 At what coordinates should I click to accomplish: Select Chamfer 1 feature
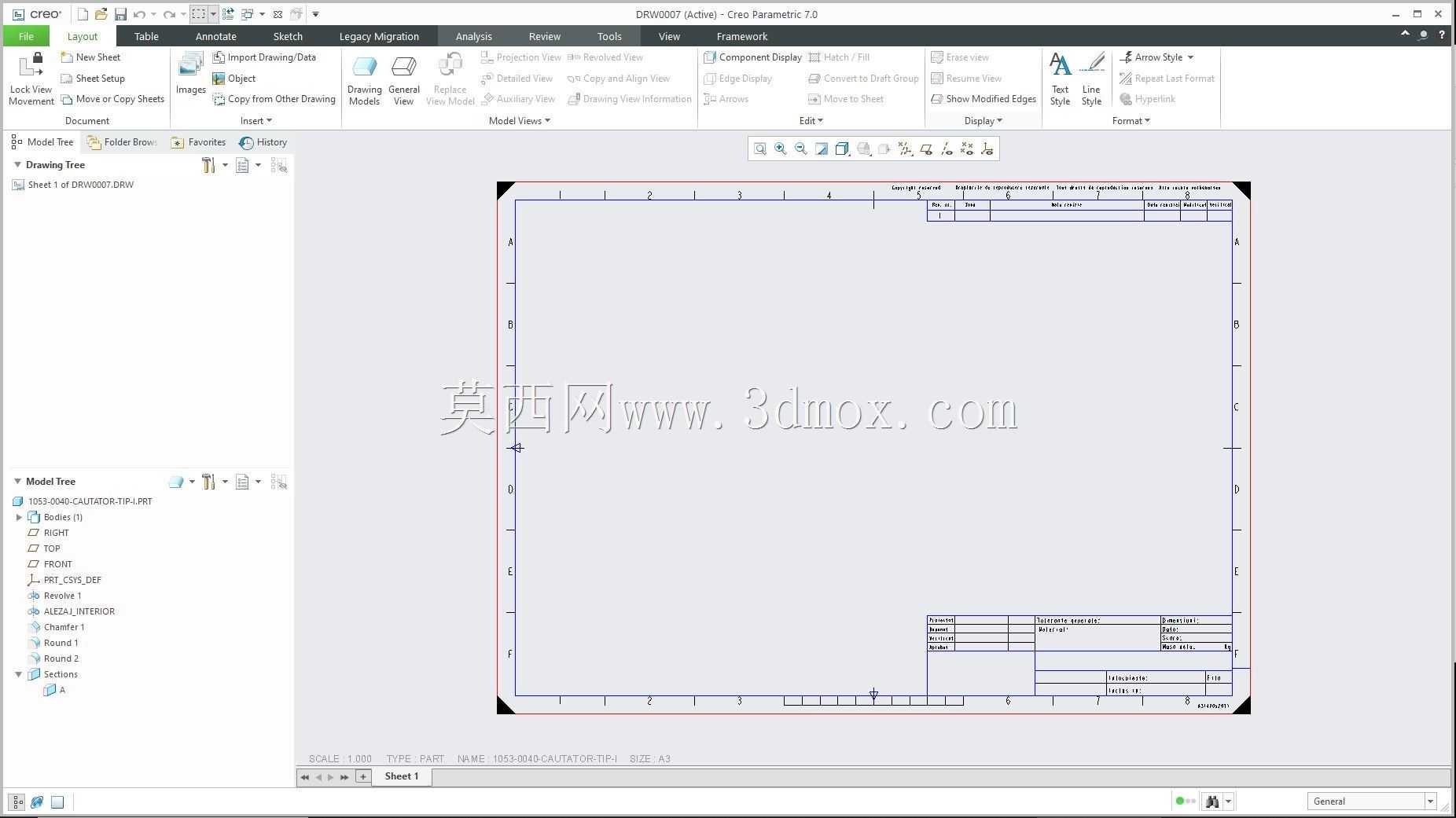[x=56, y=627]
